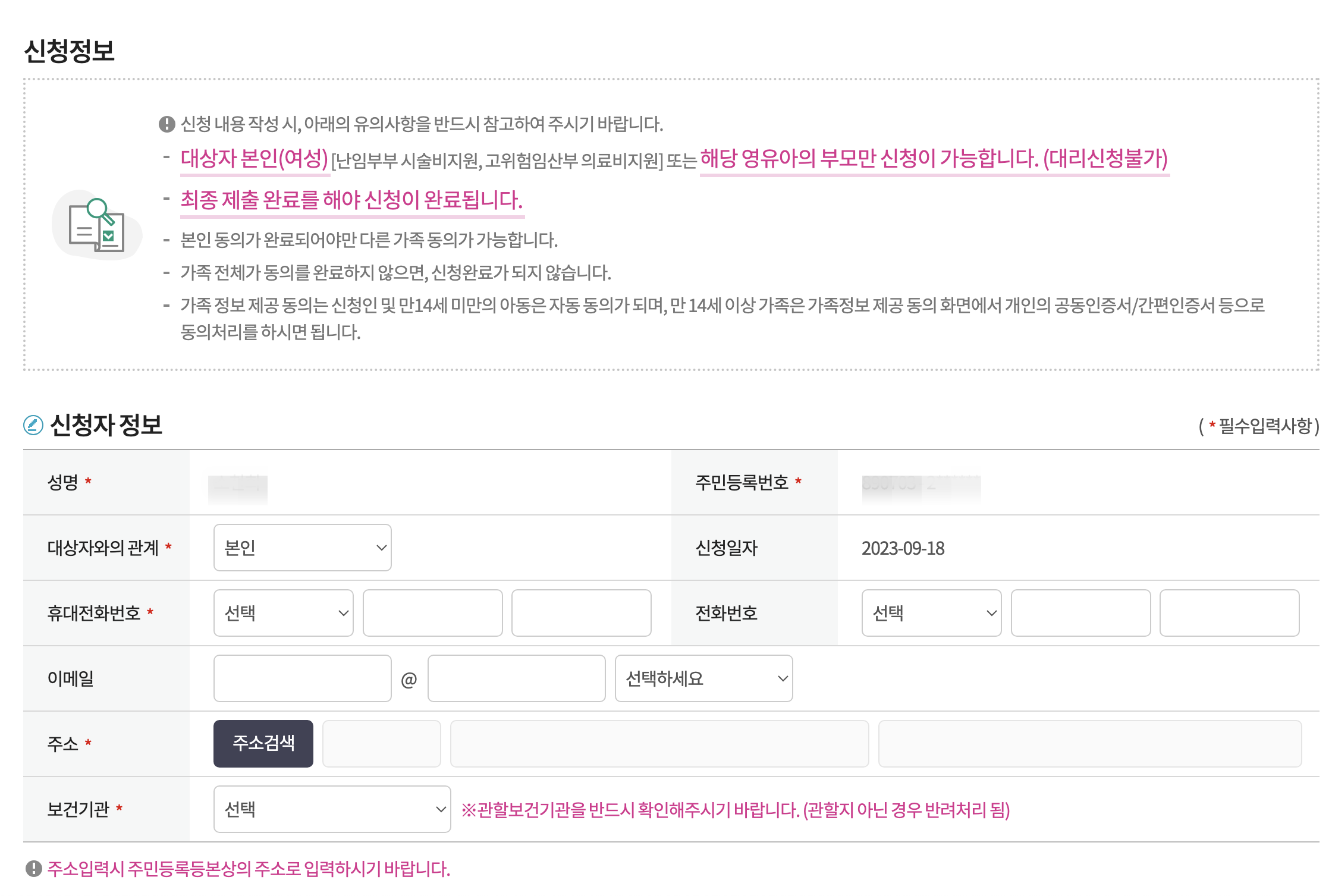Viewport: 1332px width, 896px height.
Task: Click the email domain input field after @
Action: point(516,678)
